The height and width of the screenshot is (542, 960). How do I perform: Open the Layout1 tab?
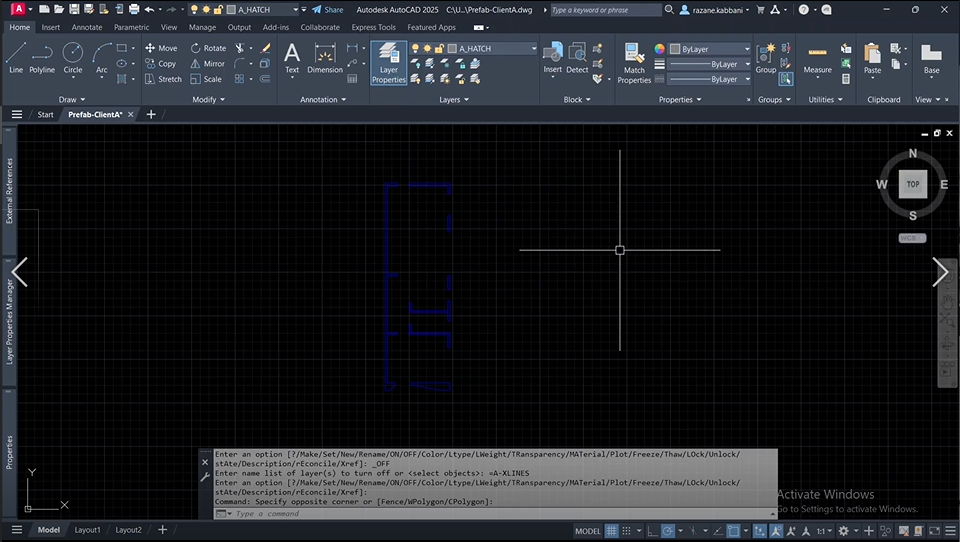88,530
